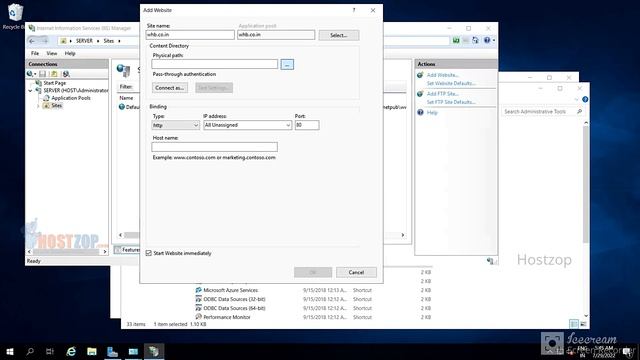This screenshot has width=640, height=360.
Task: Select Sites node in Connections tree
Action: (x=57, y=106)
